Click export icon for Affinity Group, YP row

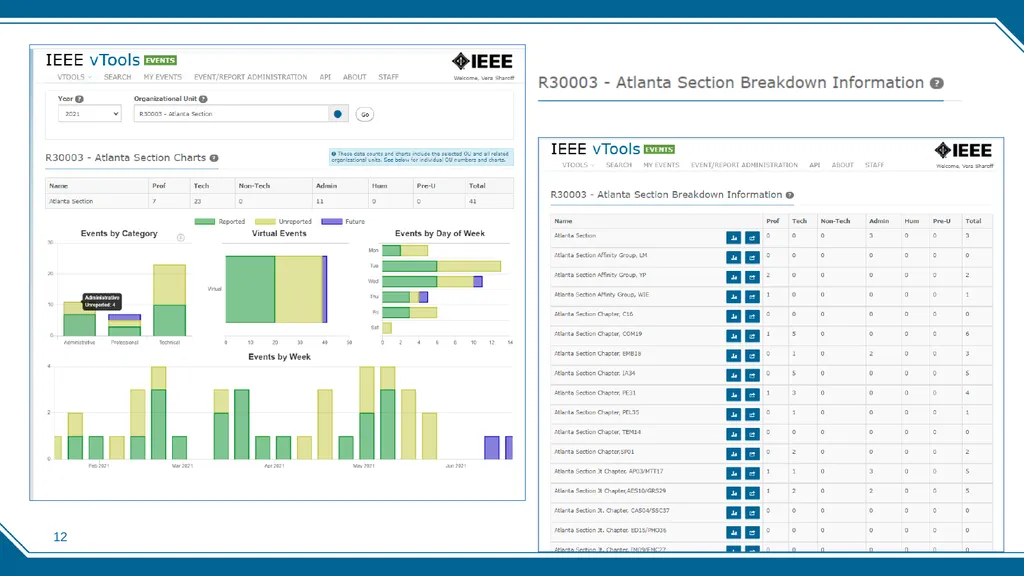[752, 277]
